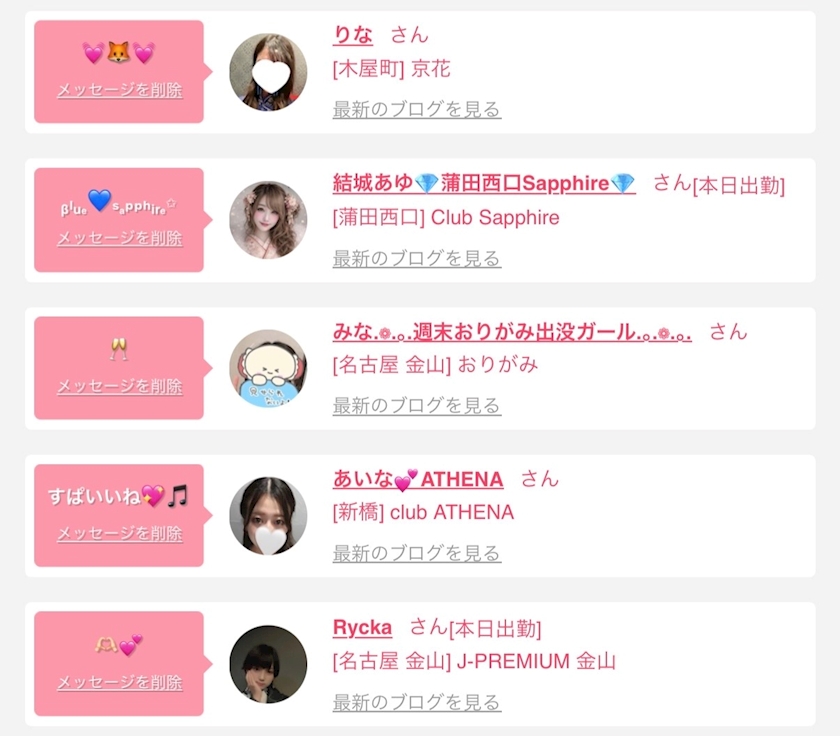
Task: View latest blog for J-PREMIUM 金山 member
Action: [x=417, y=702]
